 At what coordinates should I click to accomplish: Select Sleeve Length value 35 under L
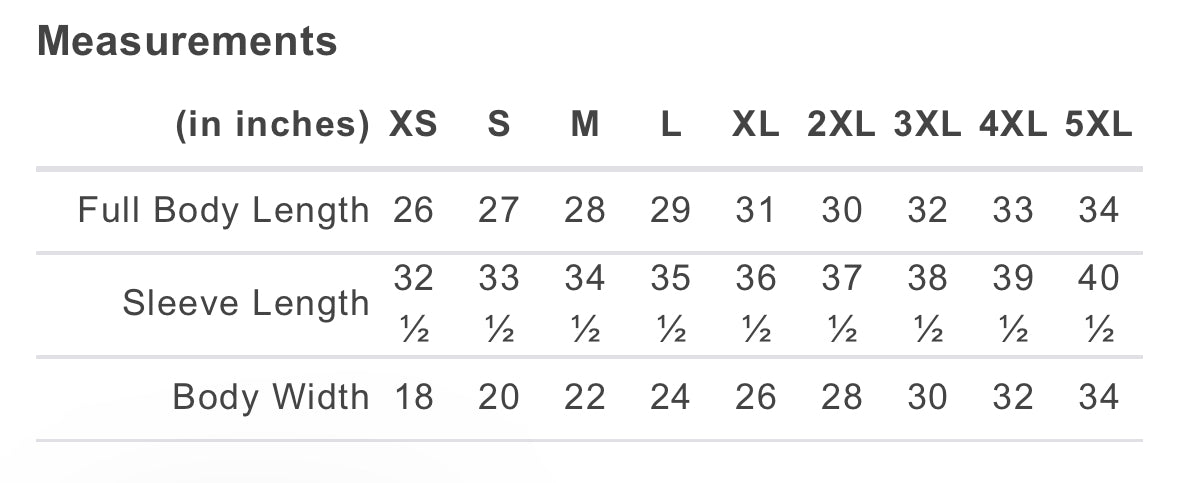[670, 278]
